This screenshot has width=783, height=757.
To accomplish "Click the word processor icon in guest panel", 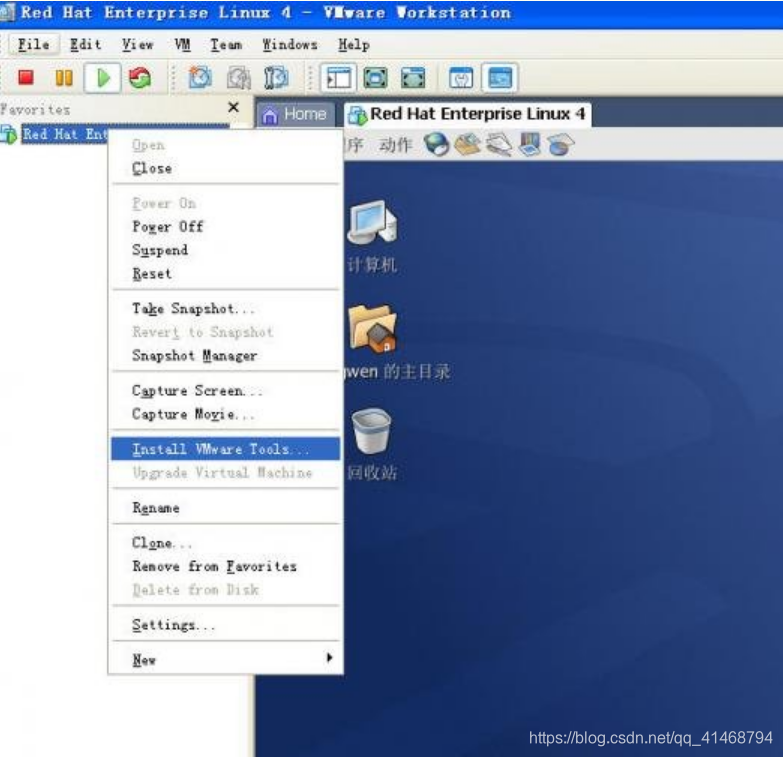I will 499,145.
